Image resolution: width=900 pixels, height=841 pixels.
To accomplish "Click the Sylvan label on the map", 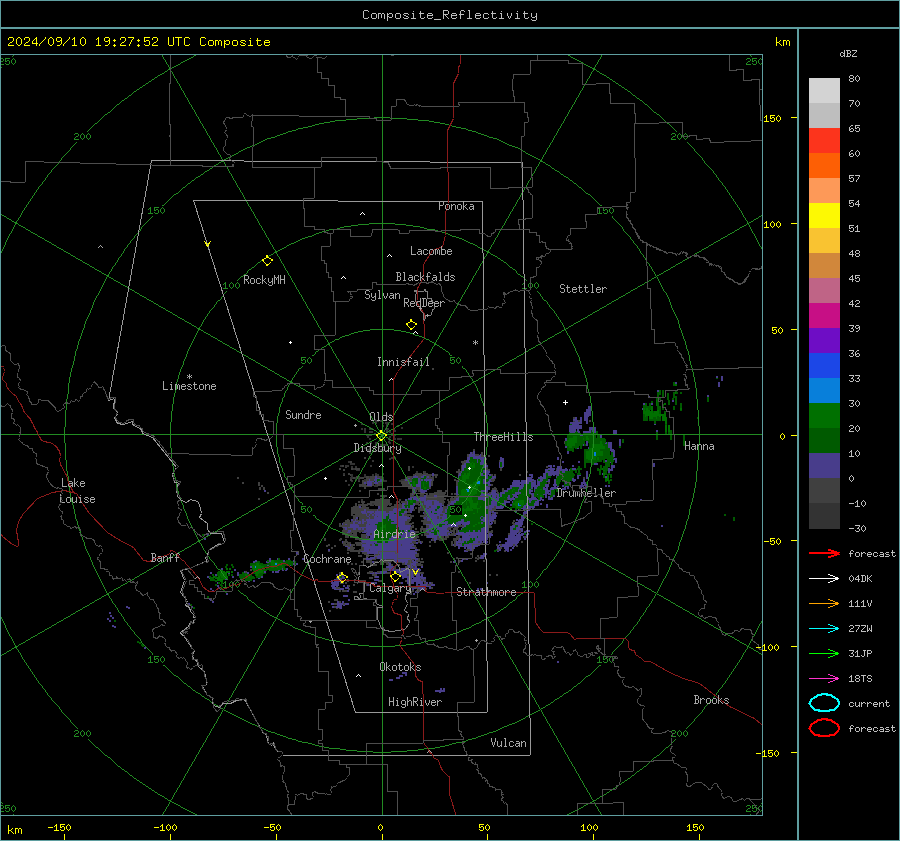I will (x=382, y=295).
